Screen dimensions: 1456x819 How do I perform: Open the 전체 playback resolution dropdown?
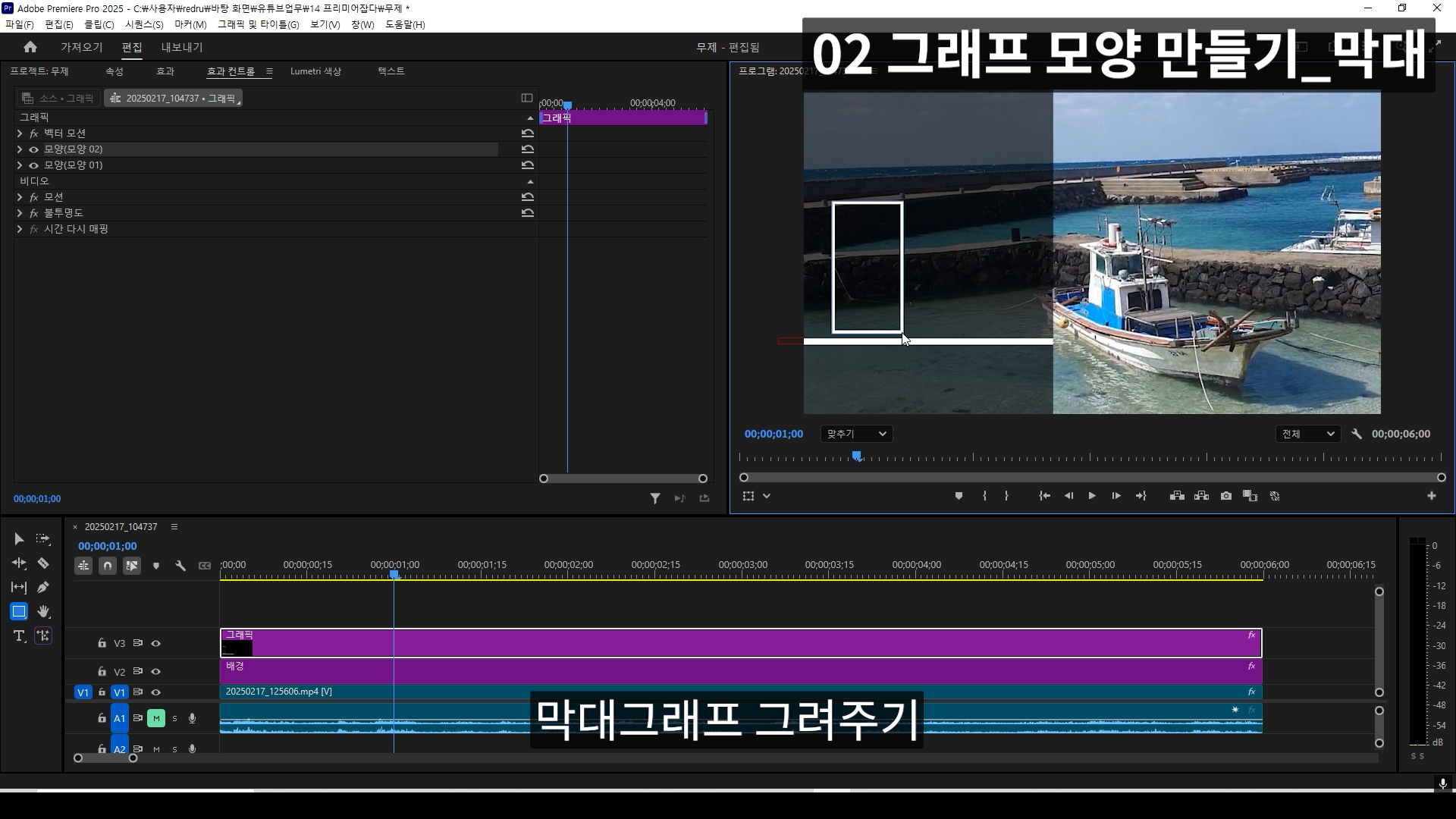1307,435
